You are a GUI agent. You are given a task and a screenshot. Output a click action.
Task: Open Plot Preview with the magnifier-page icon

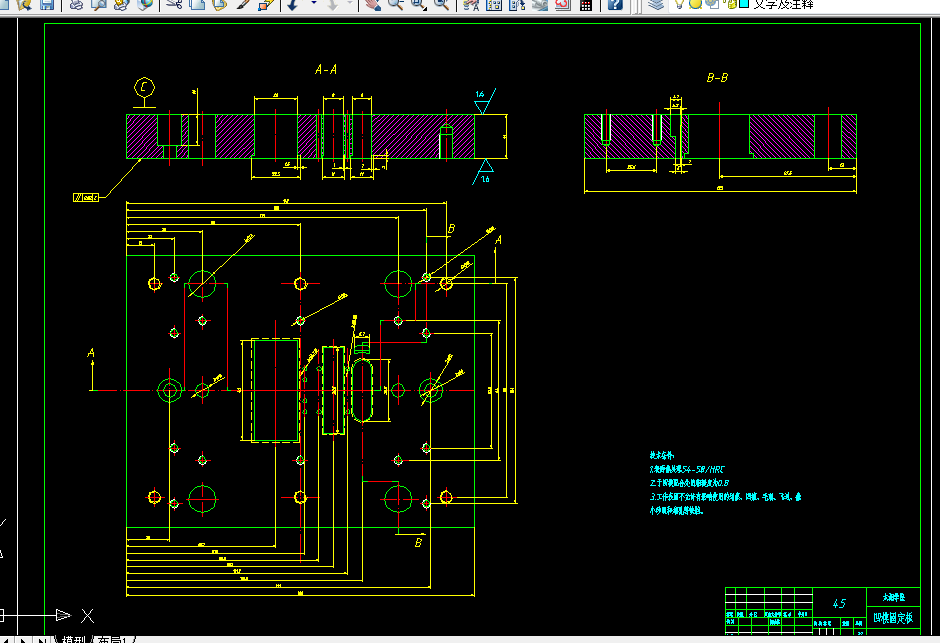click(x=99, y=4)
